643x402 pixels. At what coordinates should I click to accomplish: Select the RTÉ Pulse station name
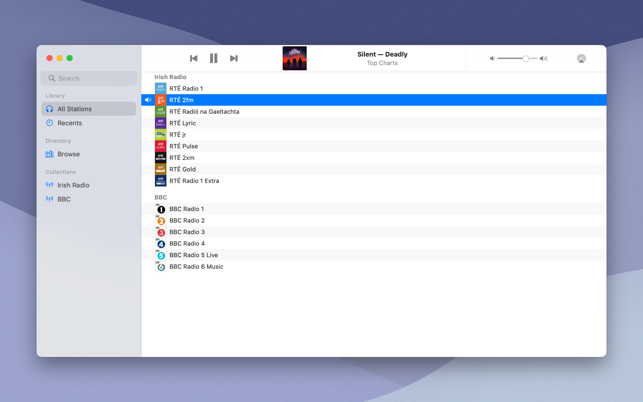184,146
